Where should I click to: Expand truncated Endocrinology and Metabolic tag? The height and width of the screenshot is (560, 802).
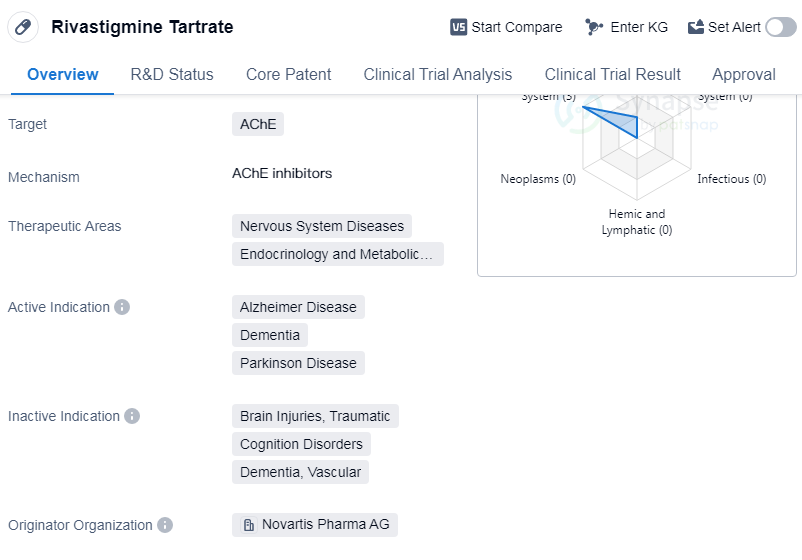pos(337,254)
